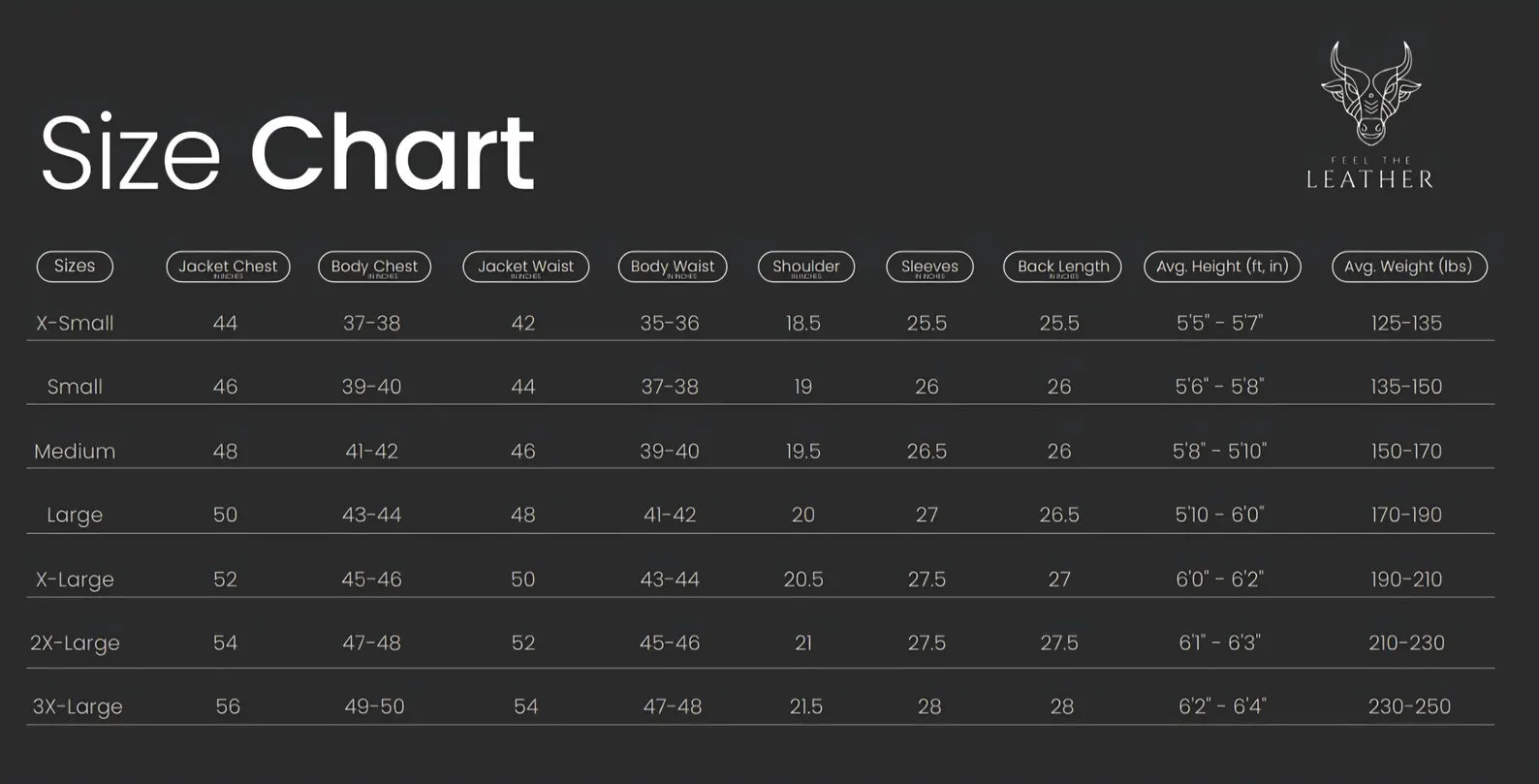The width and height of the screenshot is (1539, 784).
Task: Click the Feel The Leather bull logo
Action: click(x=1369, y=93)
